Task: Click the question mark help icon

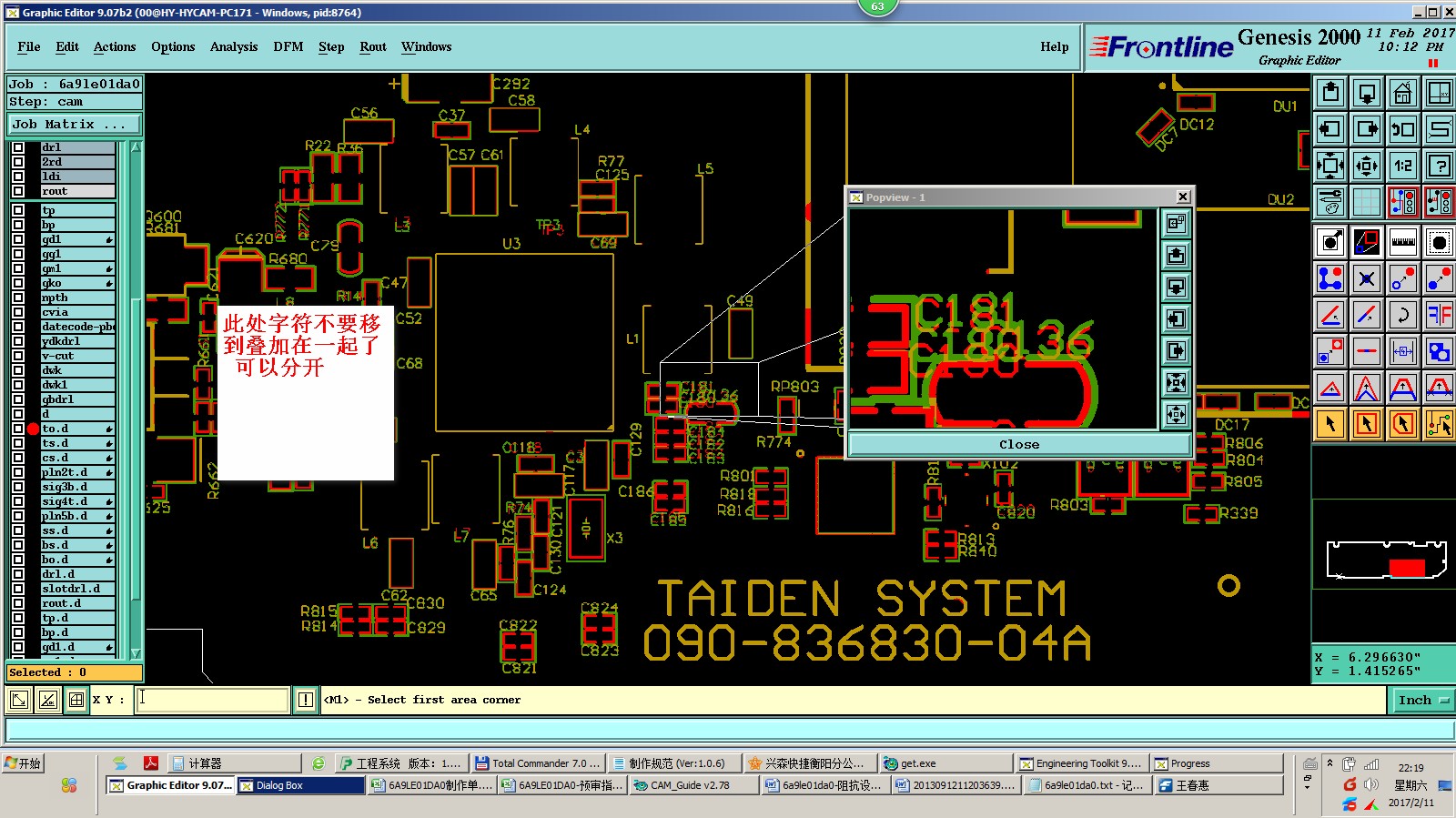Action: pos(1440,165)
